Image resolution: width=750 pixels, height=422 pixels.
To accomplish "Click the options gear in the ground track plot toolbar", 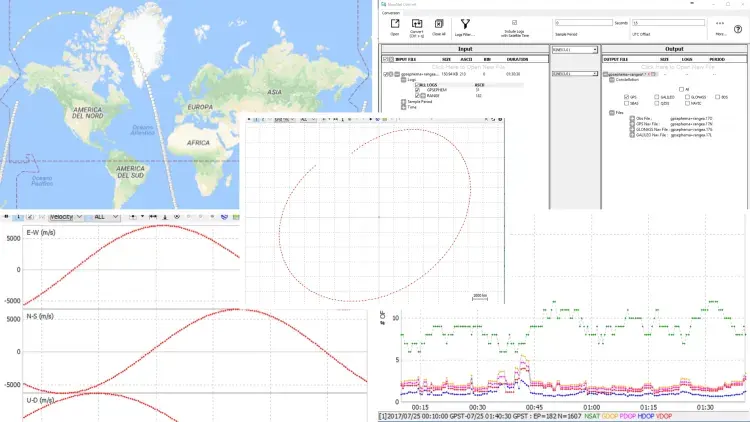I will pyautogui.click(x=500, y=119).
